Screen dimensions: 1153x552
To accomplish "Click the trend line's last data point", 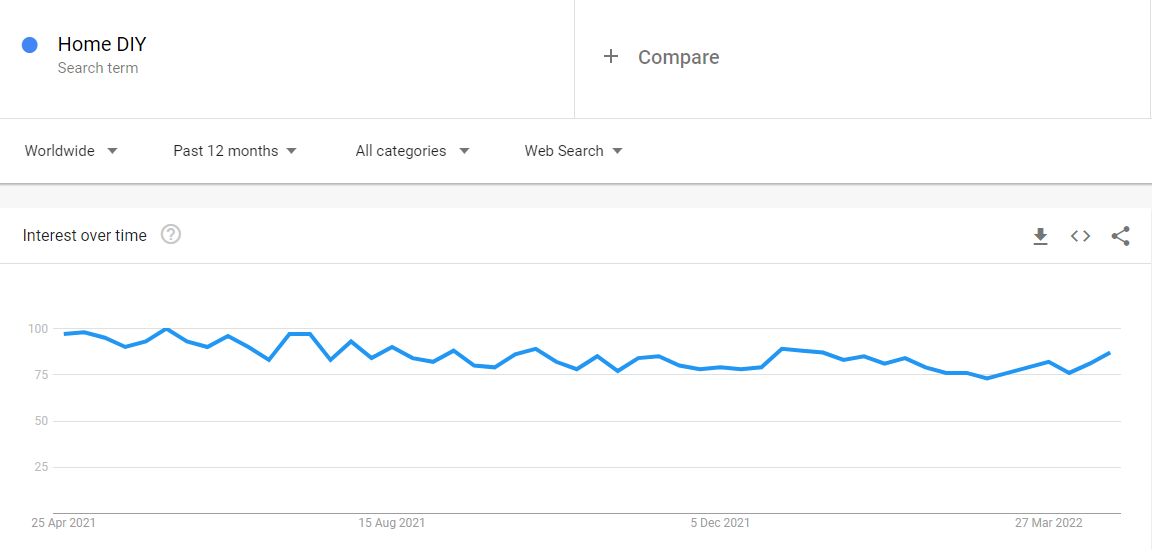I will (1109, 353).
